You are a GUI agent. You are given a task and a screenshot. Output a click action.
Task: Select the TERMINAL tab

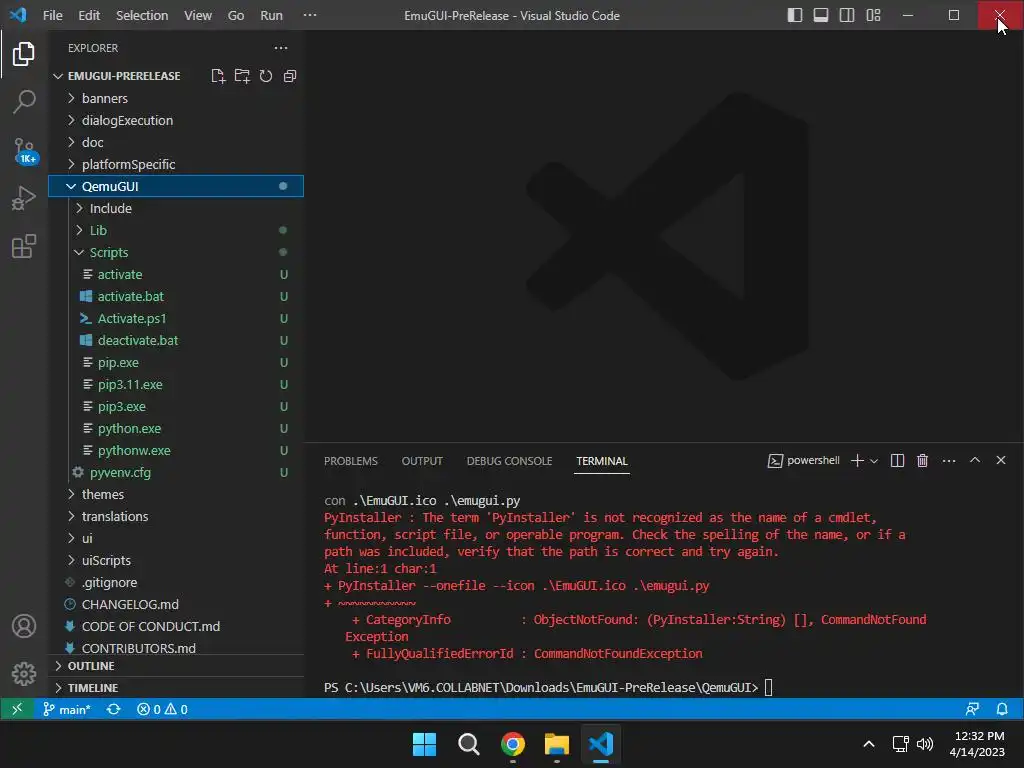[x=601, y=461]
